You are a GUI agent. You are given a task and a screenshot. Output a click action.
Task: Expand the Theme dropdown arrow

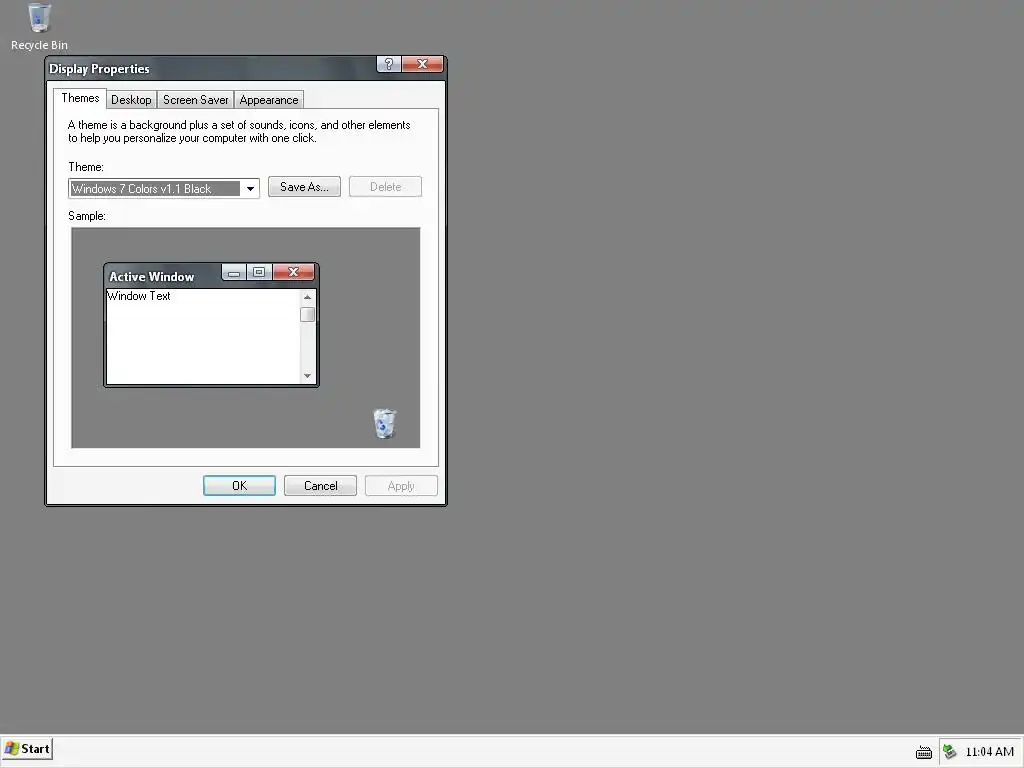click(250, 189)
